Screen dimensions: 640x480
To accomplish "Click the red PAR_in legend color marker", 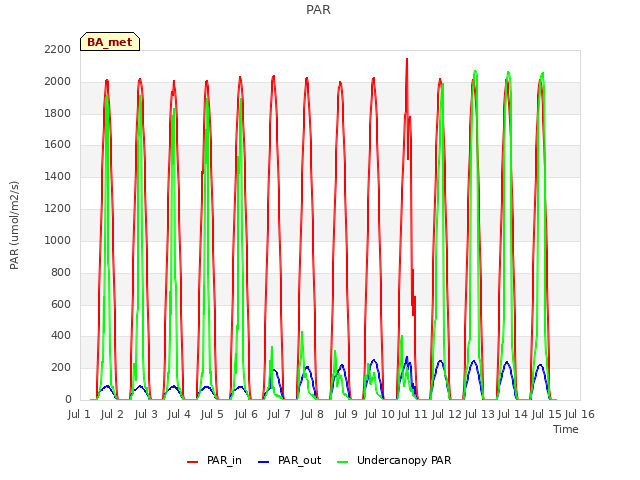I will coord(192,462).
